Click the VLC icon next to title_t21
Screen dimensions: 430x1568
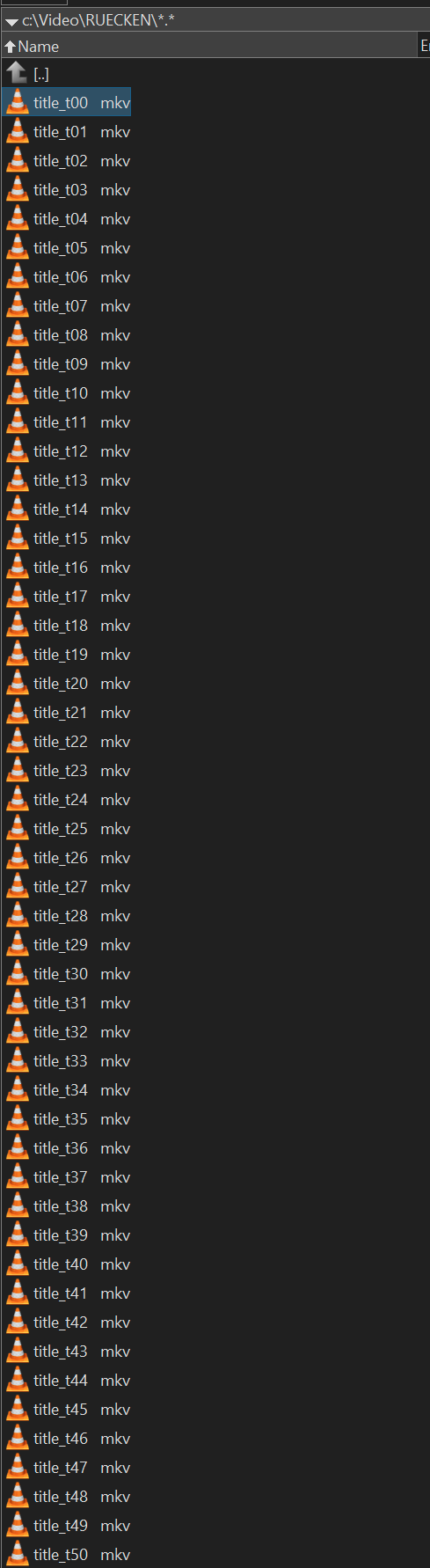point(17,713)
